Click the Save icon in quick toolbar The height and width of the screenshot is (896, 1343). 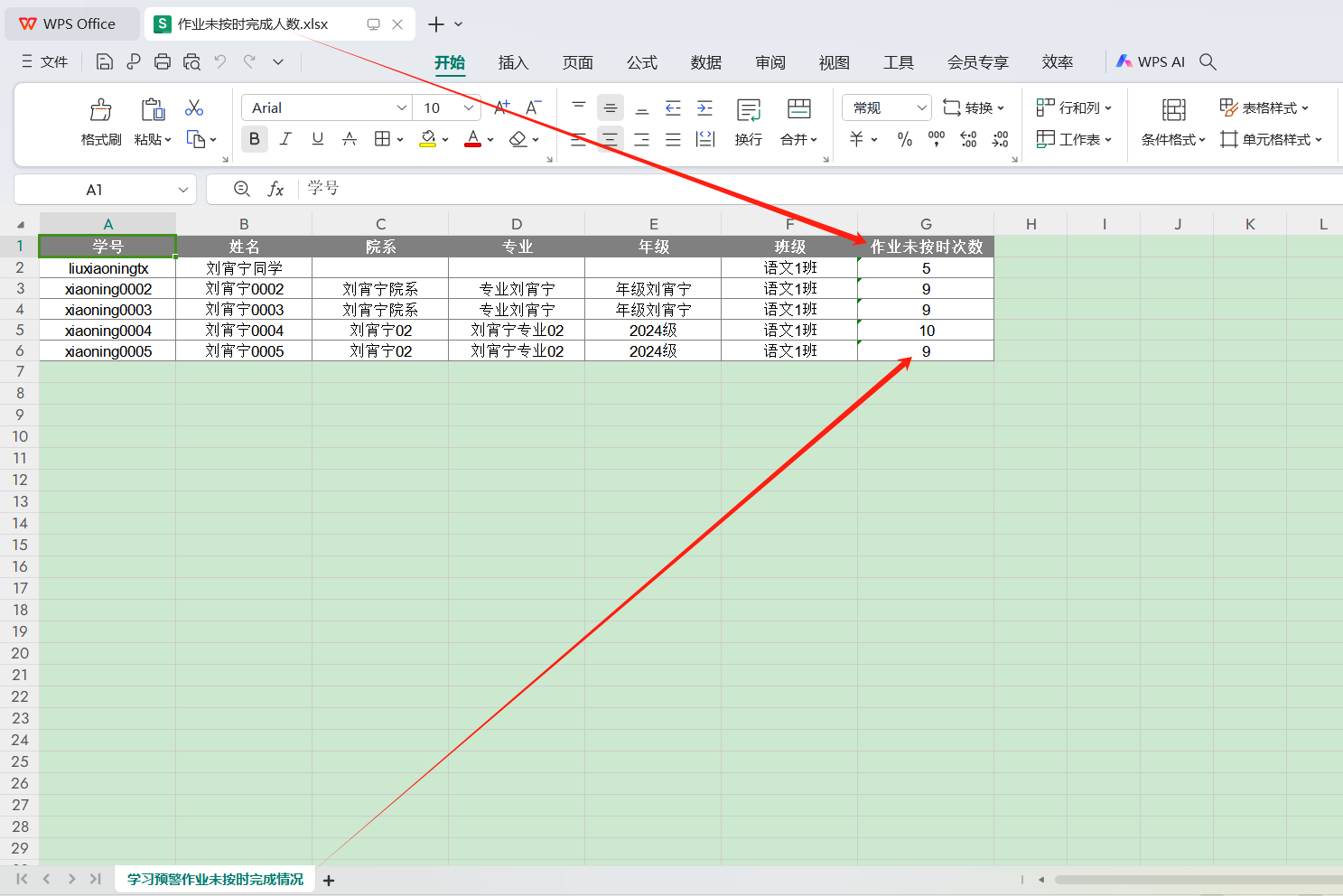105,61
